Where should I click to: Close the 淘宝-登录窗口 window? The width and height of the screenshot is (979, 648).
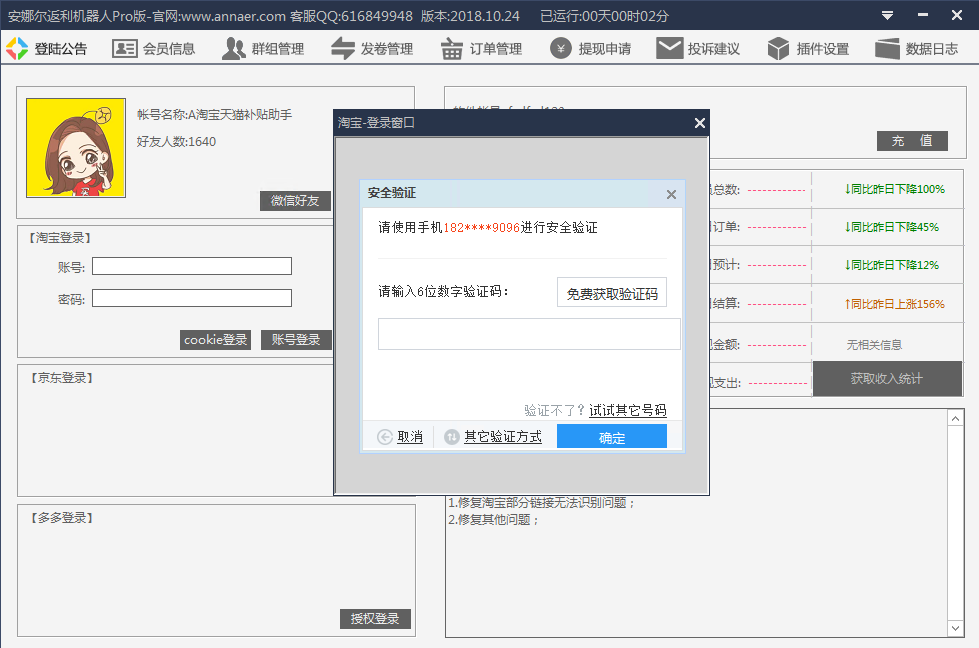point(700,123)
